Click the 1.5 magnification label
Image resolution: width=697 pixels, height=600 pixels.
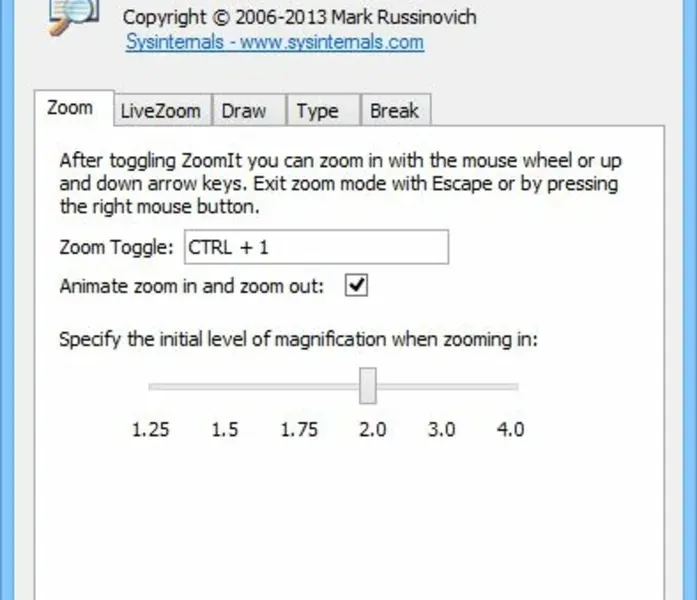225,430
